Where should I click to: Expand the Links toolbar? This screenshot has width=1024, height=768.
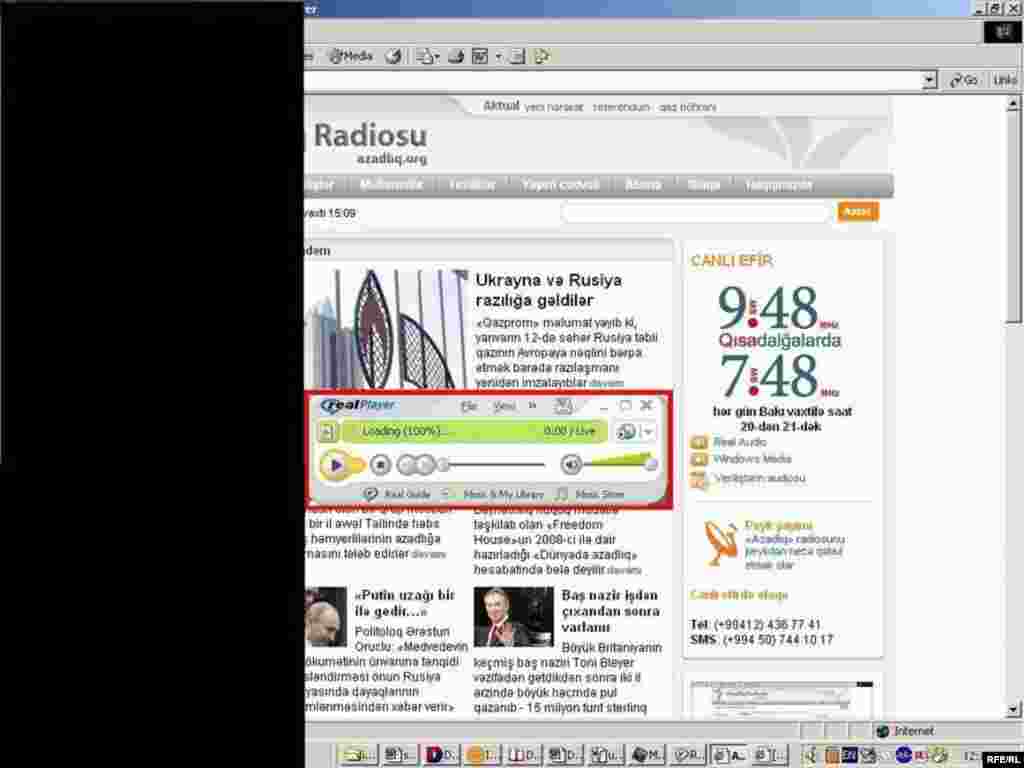click(1003, 80)
